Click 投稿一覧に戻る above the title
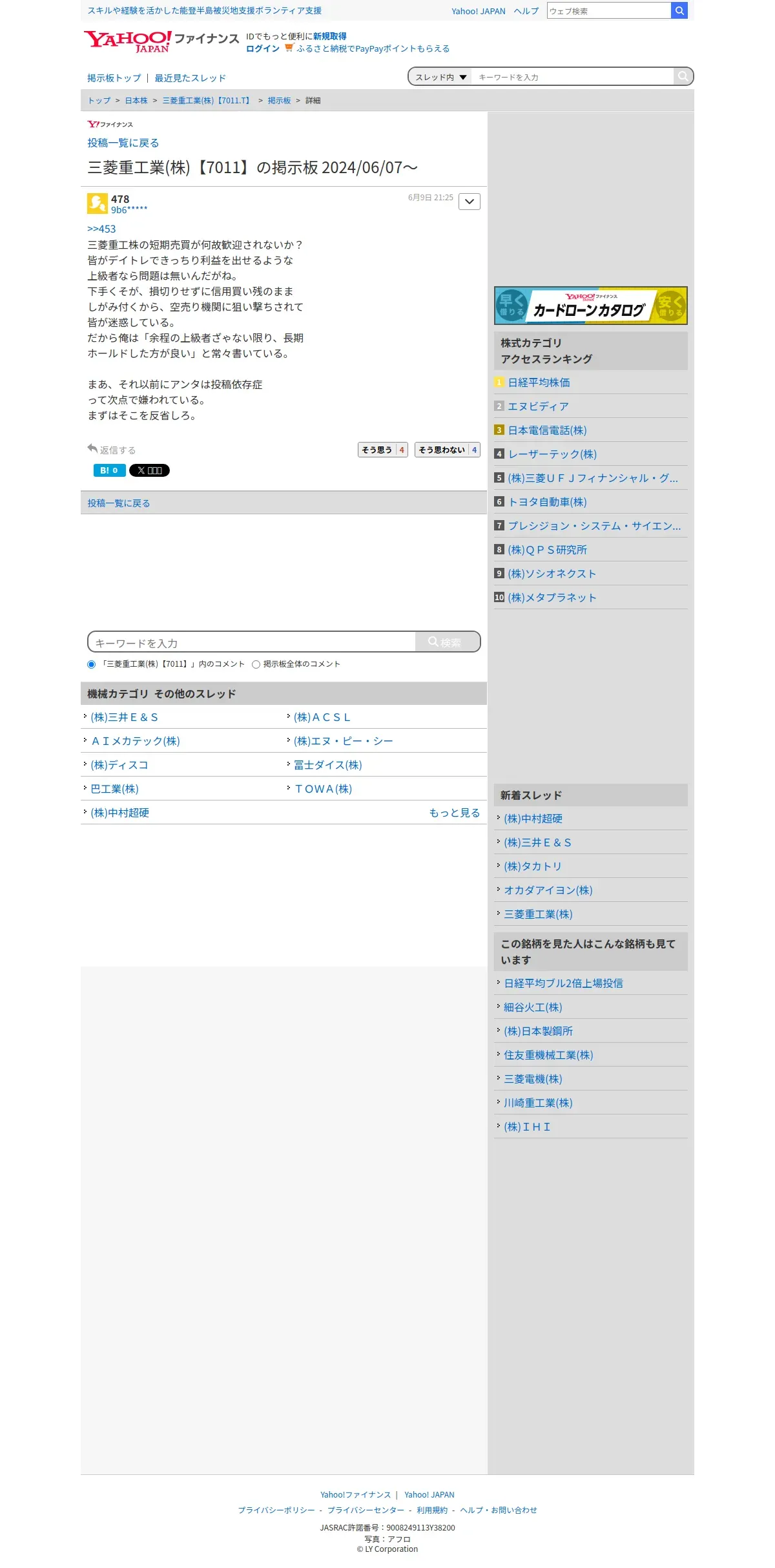 [123, 143]
